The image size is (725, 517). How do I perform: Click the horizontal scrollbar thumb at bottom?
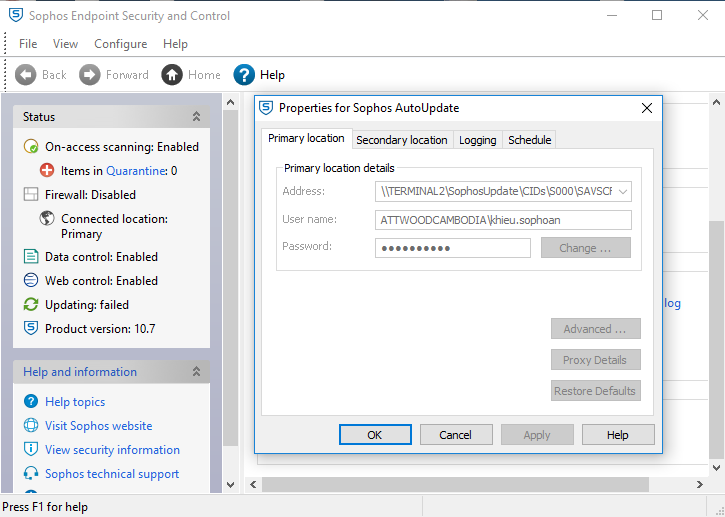455,484
